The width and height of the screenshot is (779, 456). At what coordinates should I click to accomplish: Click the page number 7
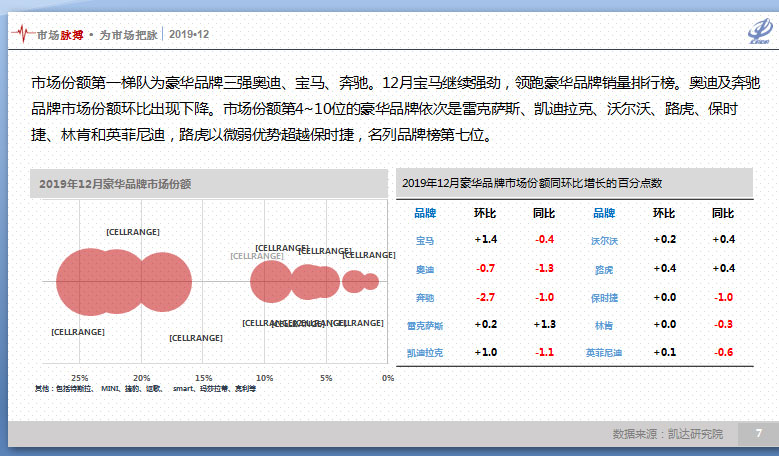click(759, 434)
